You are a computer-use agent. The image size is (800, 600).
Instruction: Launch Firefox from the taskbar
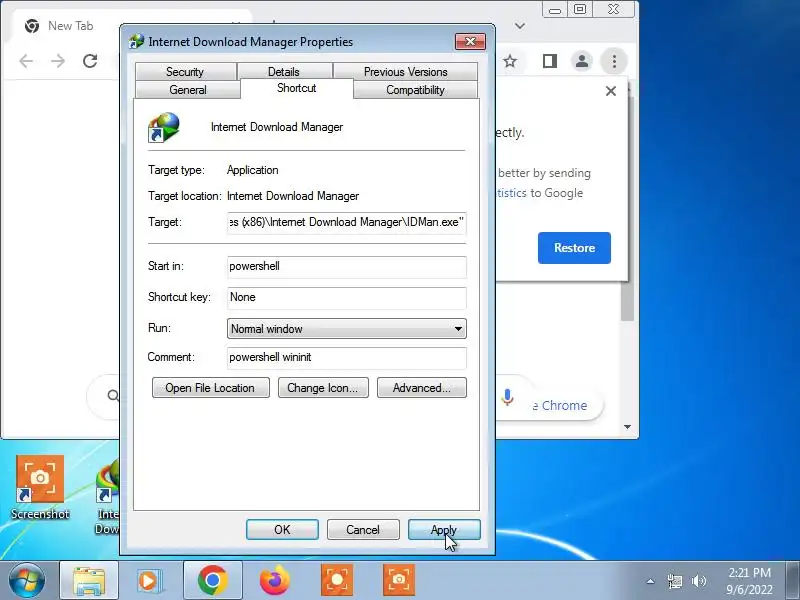274,581
